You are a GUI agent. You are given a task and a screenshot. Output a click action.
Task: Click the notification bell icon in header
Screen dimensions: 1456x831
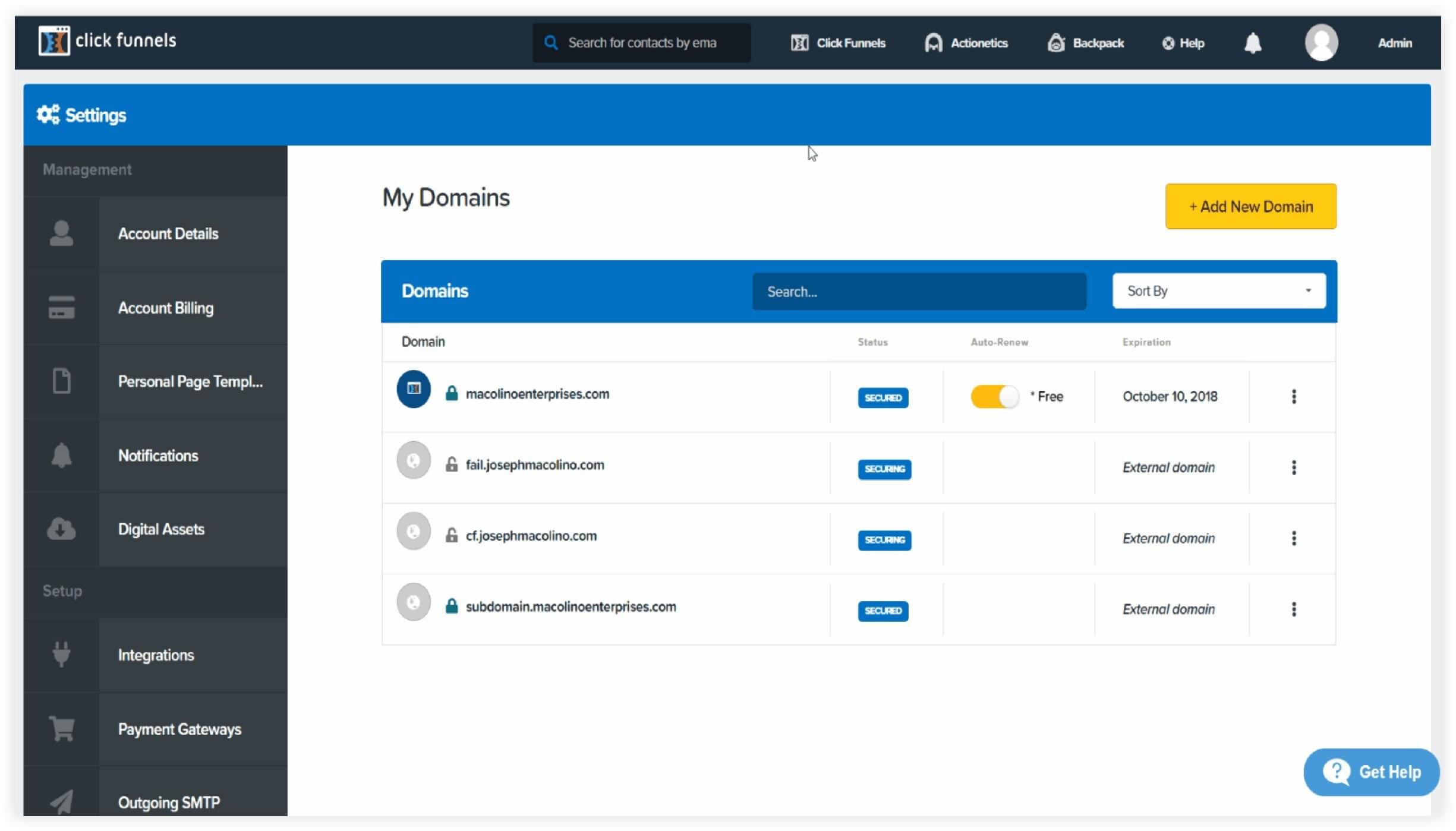[1252, 43]
